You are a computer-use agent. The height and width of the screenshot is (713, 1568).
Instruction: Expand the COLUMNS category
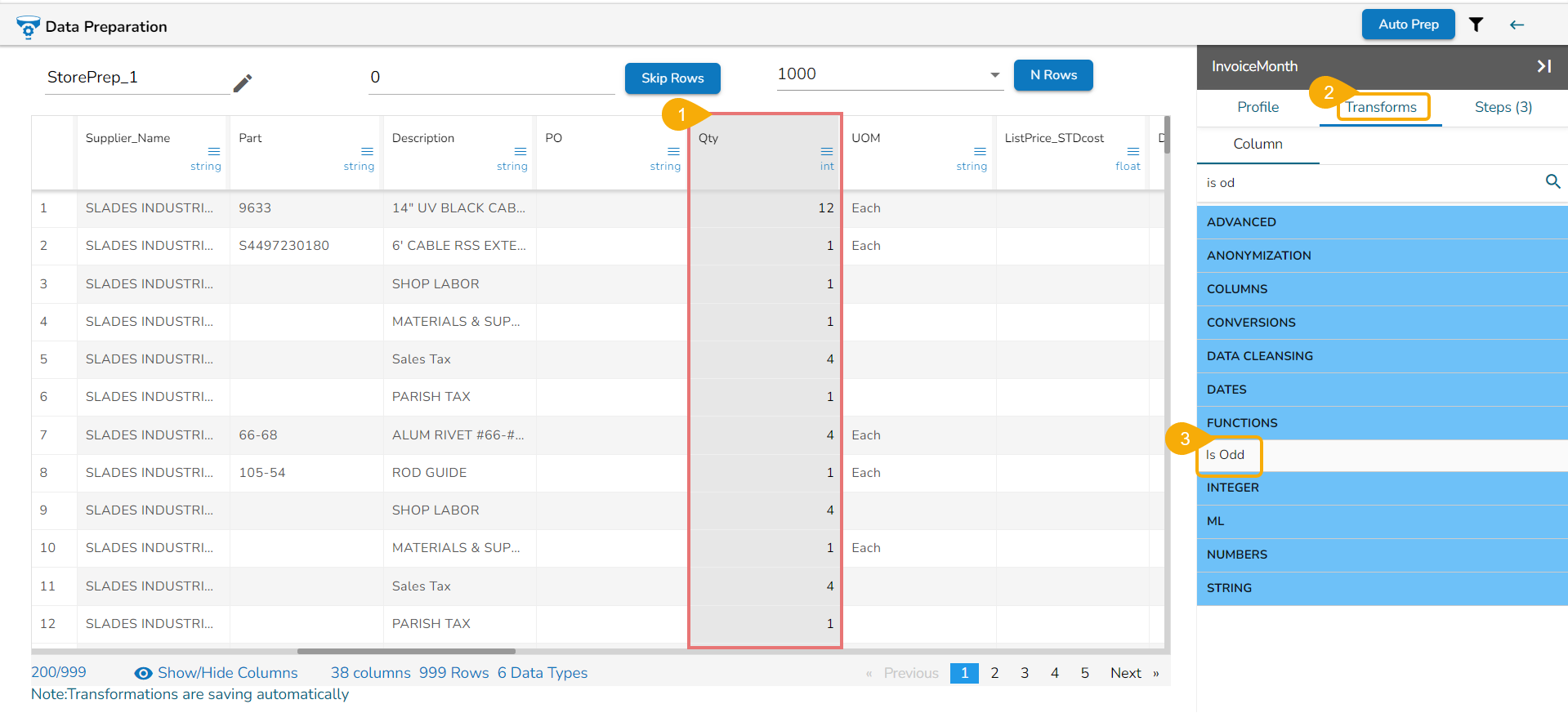point(1382,289)
